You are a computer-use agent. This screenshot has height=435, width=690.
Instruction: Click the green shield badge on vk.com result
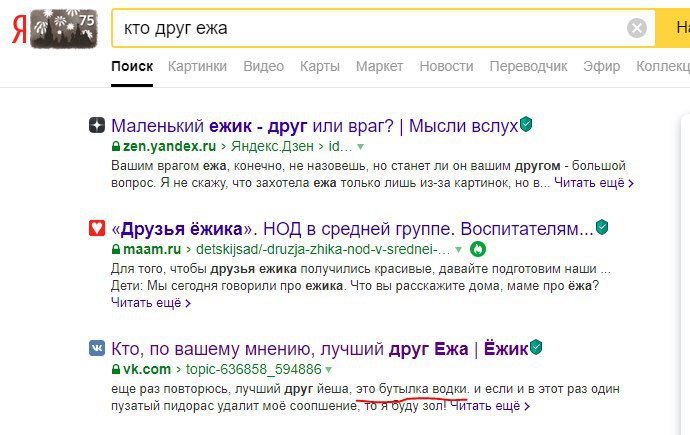536,347
